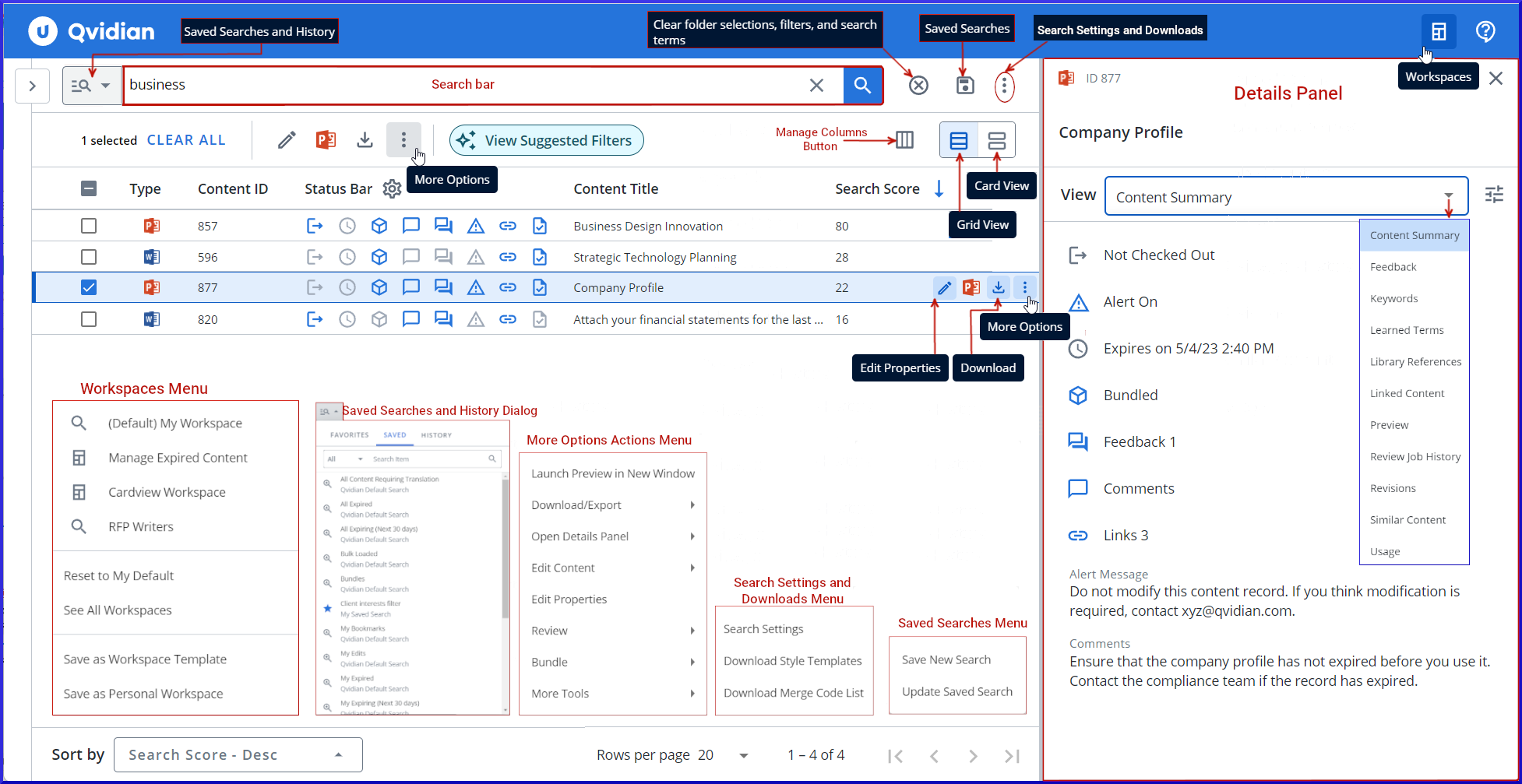Open Details Panel filter settings sliders icon
Viewport: 1522px width, 784px height.
point(1494,195)
